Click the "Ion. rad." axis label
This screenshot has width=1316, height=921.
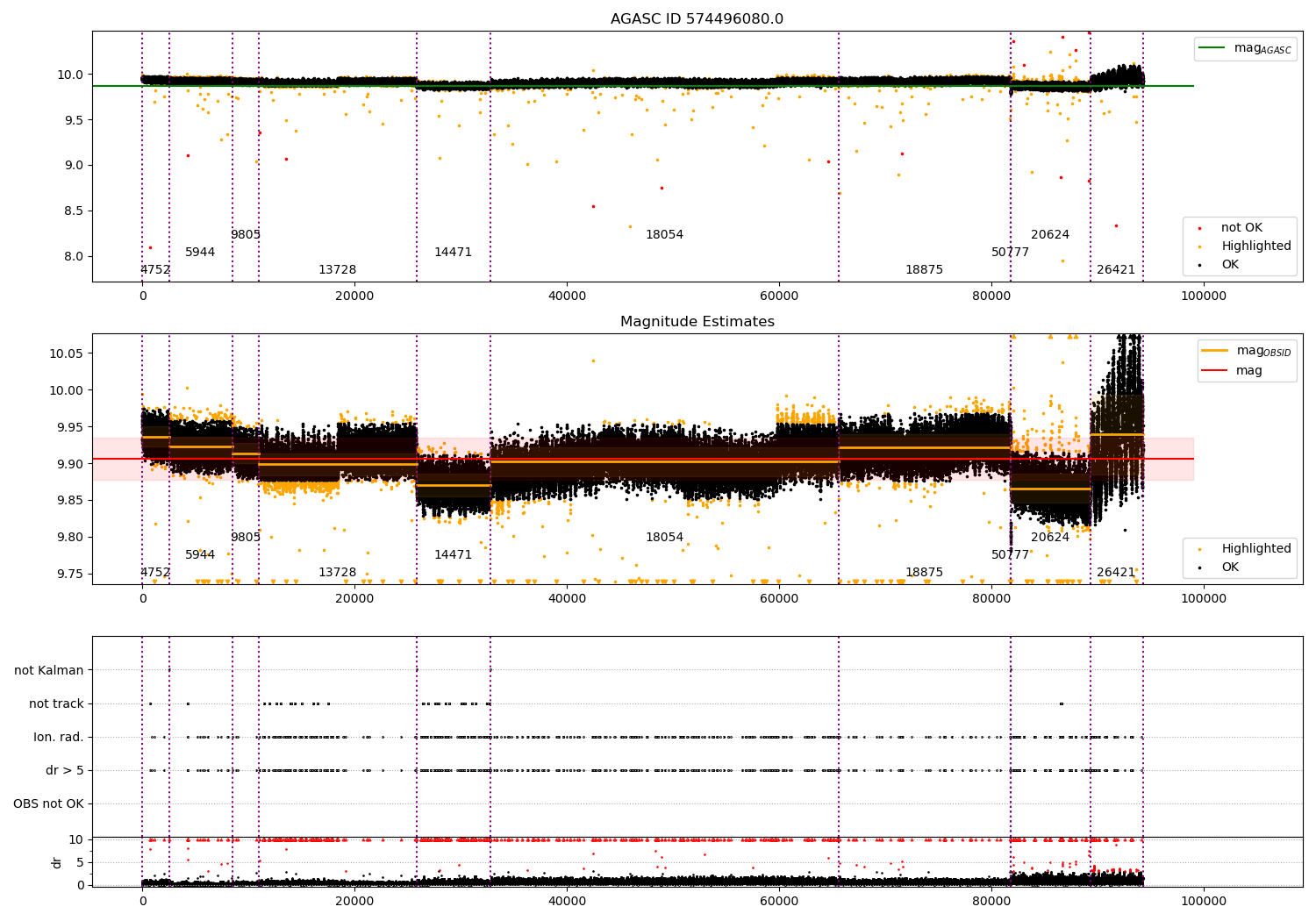pos(59,738)
